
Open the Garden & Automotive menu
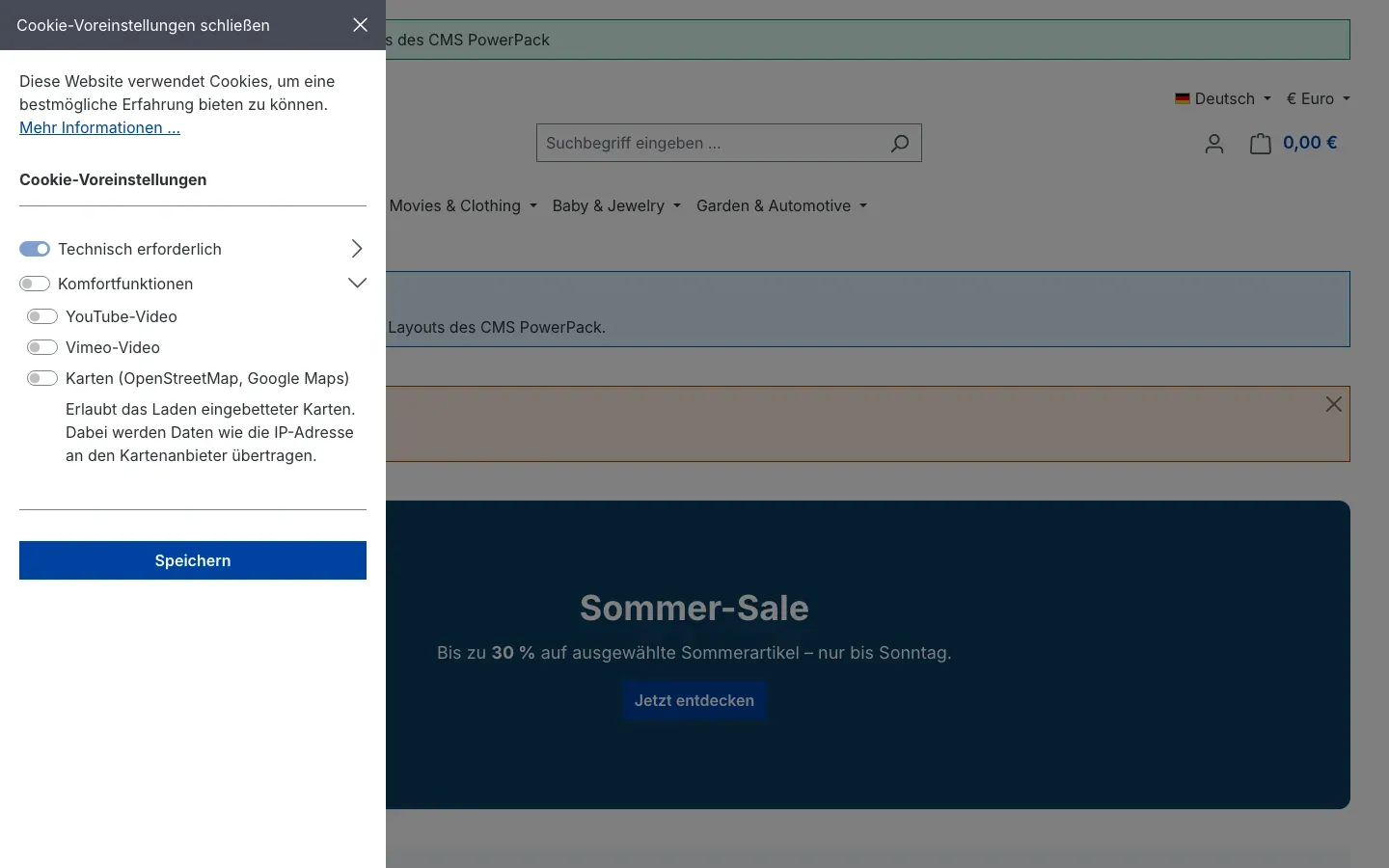tap(781, 205)
